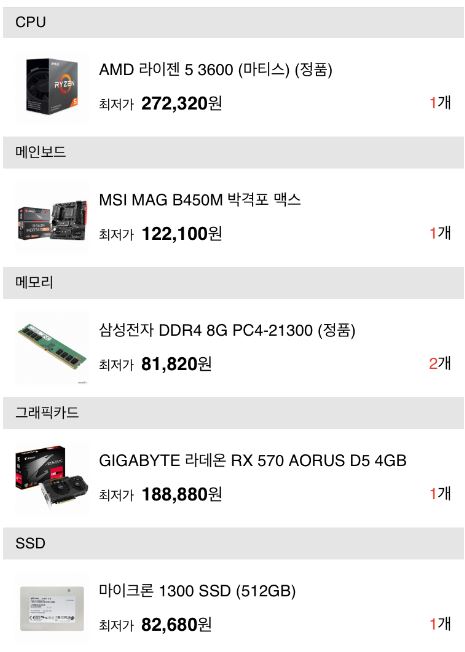Open GIGABYTE 라데온 RX 570 AORUS link
465x652 pixels.
252,460
